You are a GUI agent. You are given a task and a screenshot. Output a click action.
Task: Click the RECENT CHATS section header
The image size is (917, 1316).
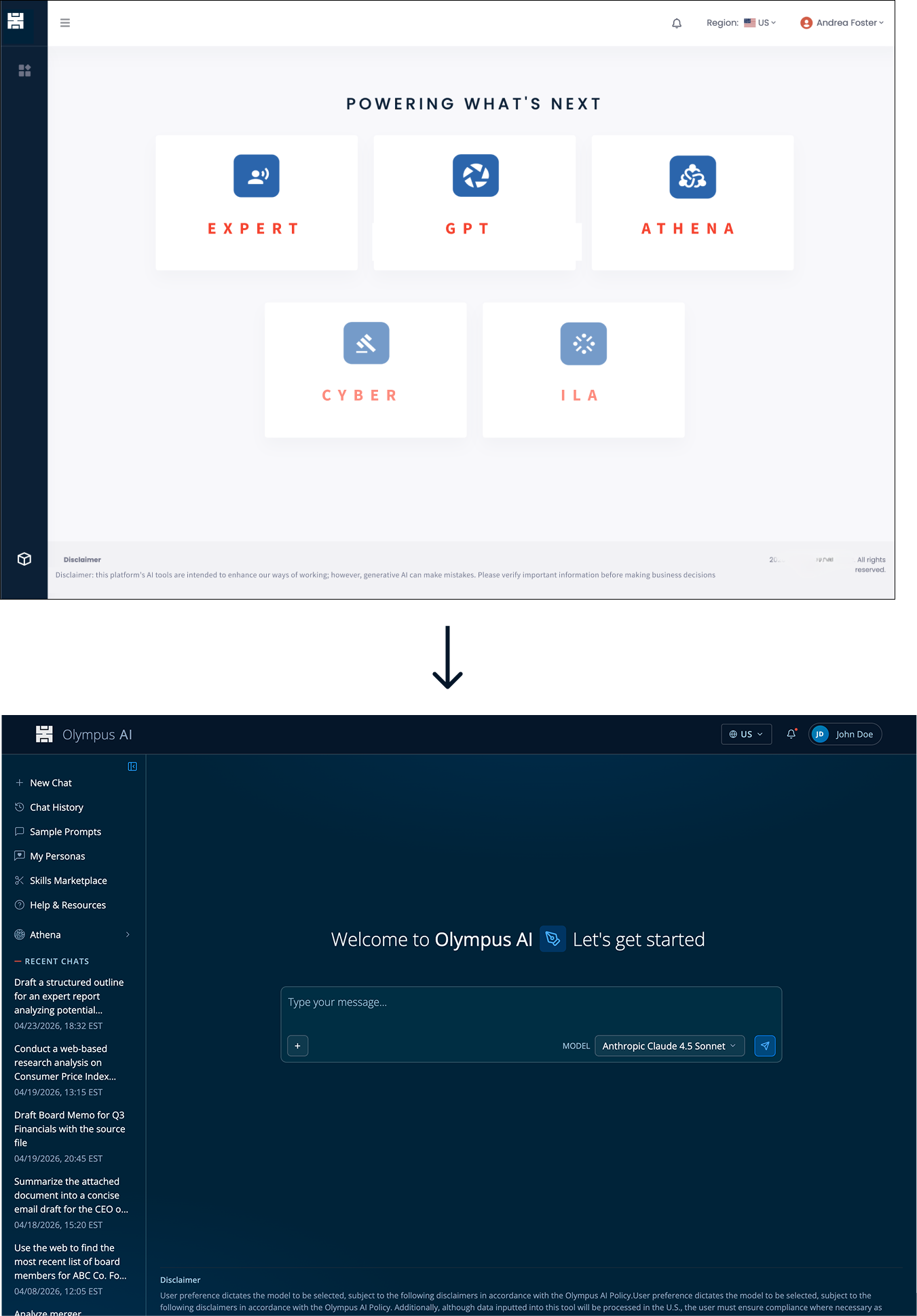(x=57, y=962)
